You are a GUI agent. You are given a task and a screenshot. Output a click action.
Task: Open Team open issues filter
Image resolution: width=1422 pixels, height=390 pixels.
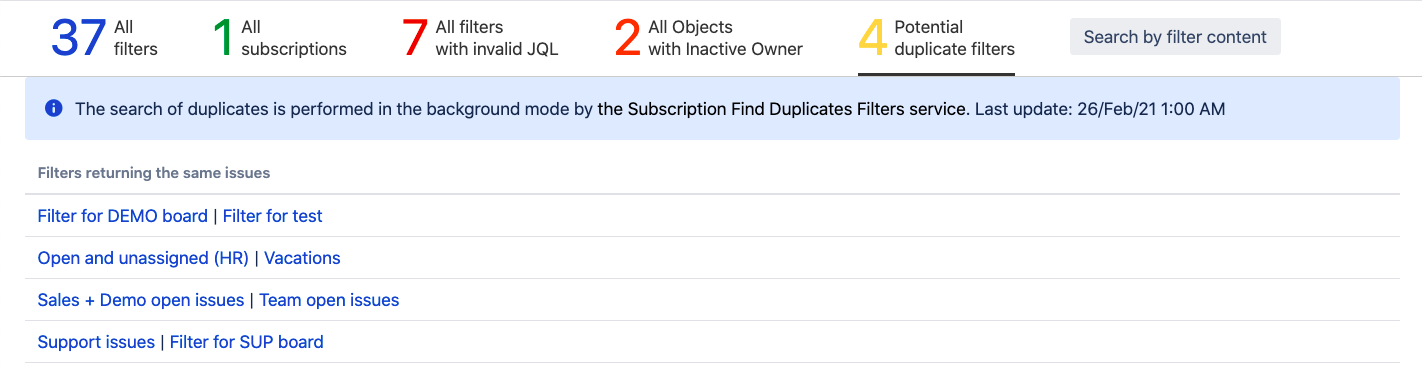pos(329,300)
